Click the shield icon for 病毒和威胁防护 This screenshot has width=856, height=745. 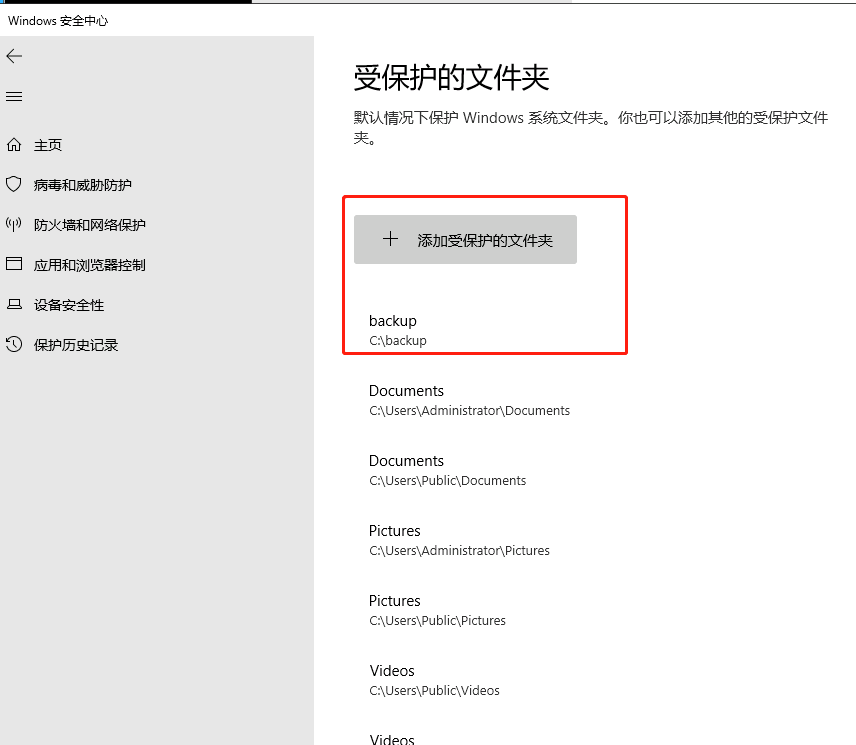[14, 185]
